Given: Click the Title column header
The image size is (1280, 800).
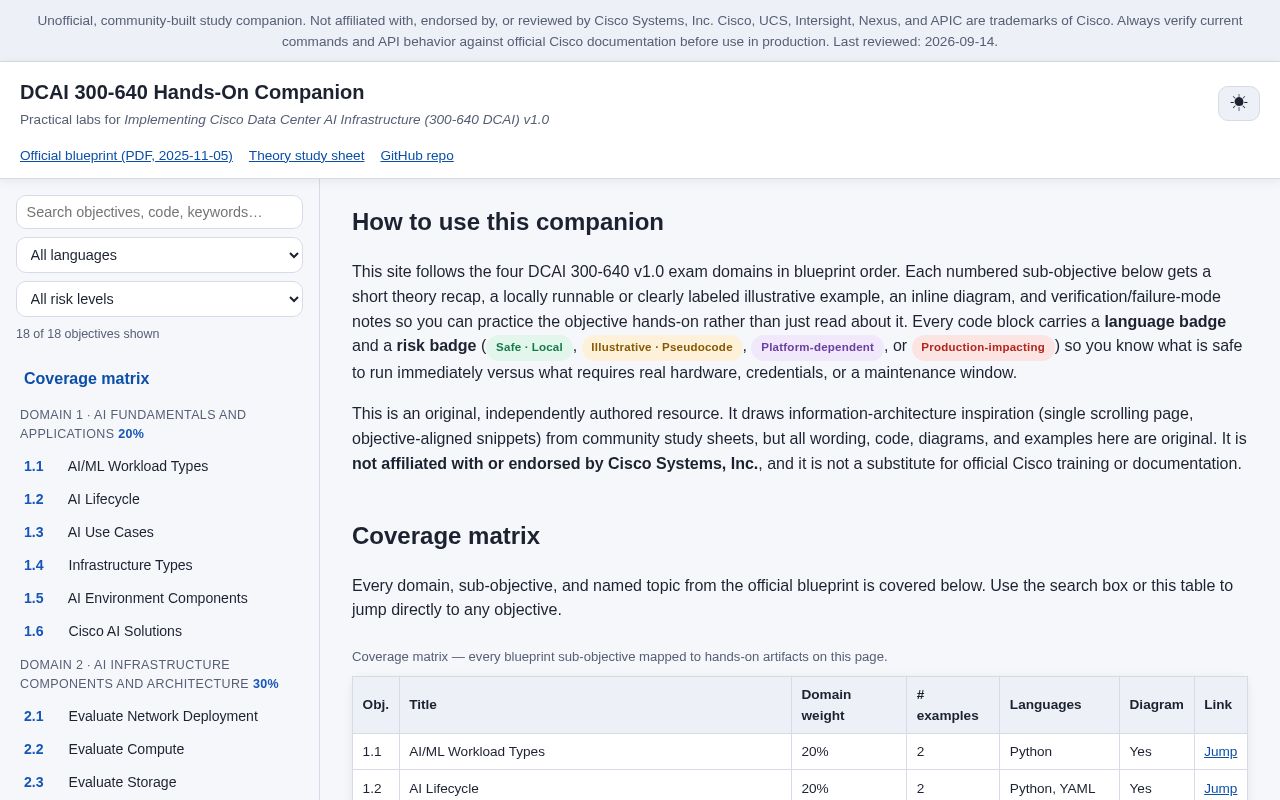Looking at the screenshot, I should 595,705.
